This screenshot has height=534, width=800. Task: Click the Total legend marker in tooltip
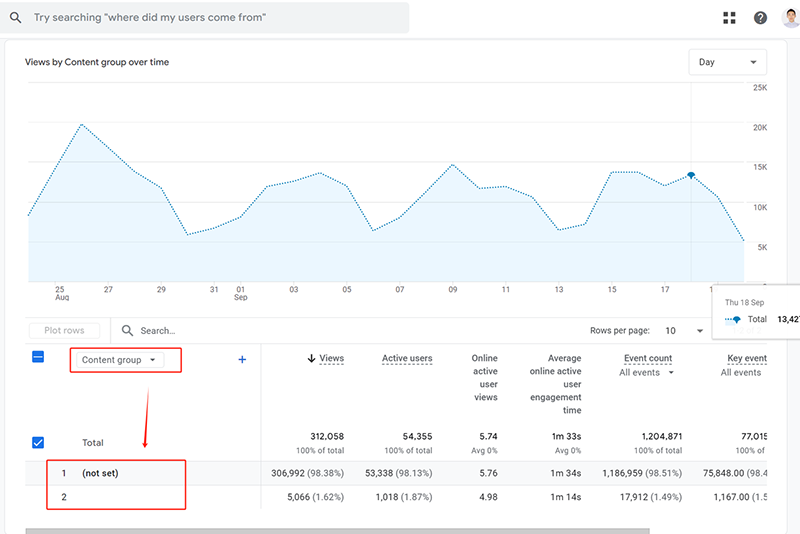(x=735, y=320)
